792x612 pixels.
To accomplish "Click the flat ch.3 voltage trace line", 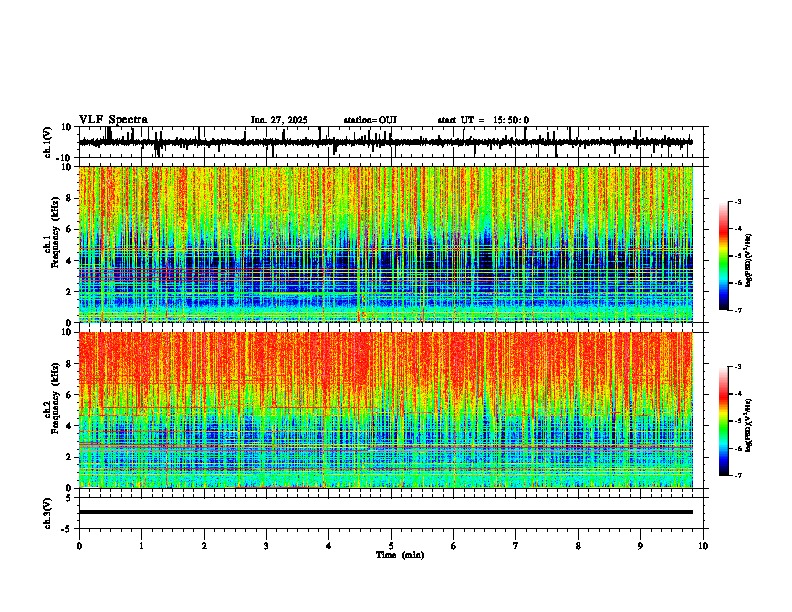I will click(x=386, y=512).
